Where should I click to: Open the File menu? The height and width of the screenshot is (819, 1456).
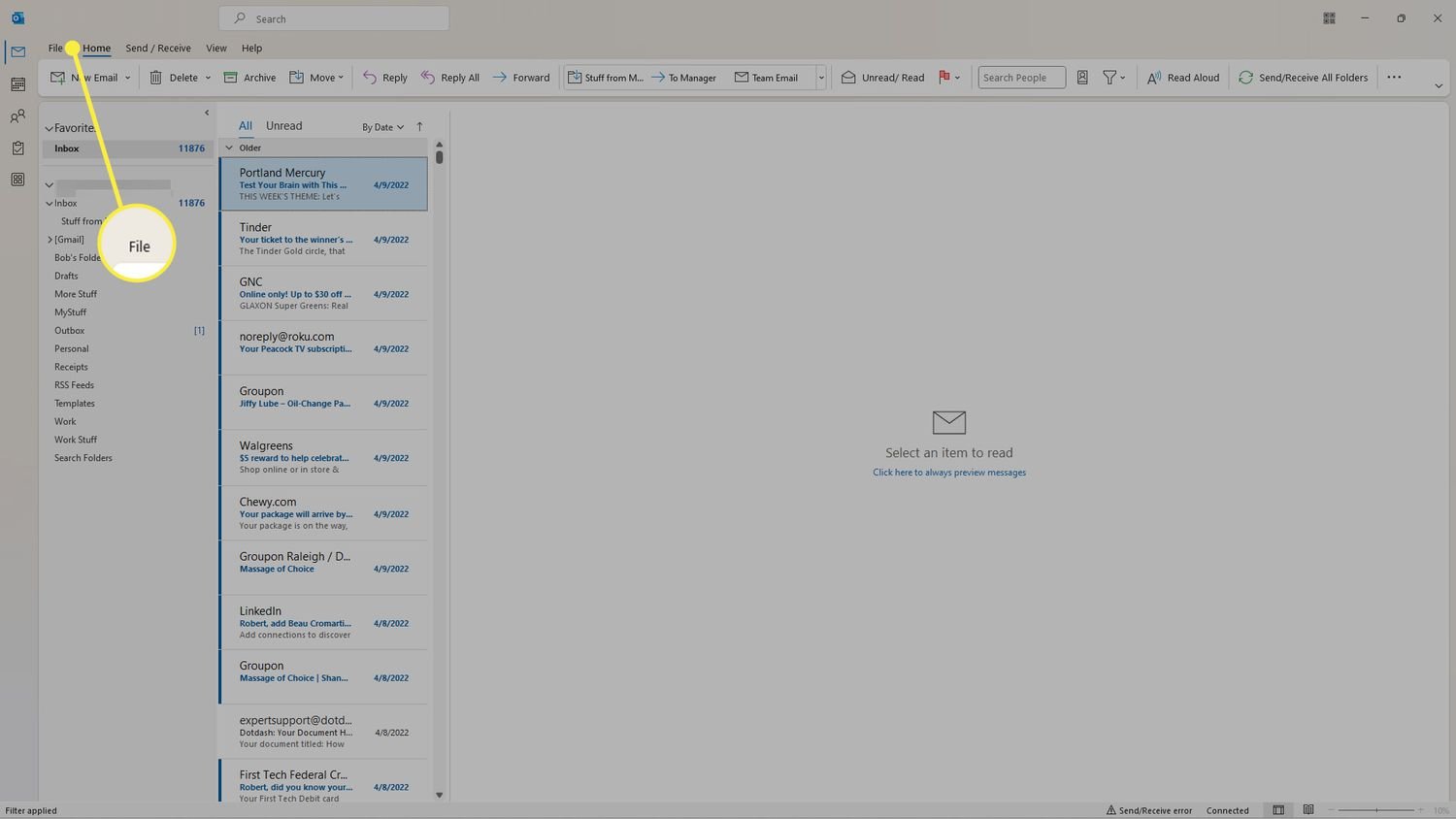(x=55, y=49)
